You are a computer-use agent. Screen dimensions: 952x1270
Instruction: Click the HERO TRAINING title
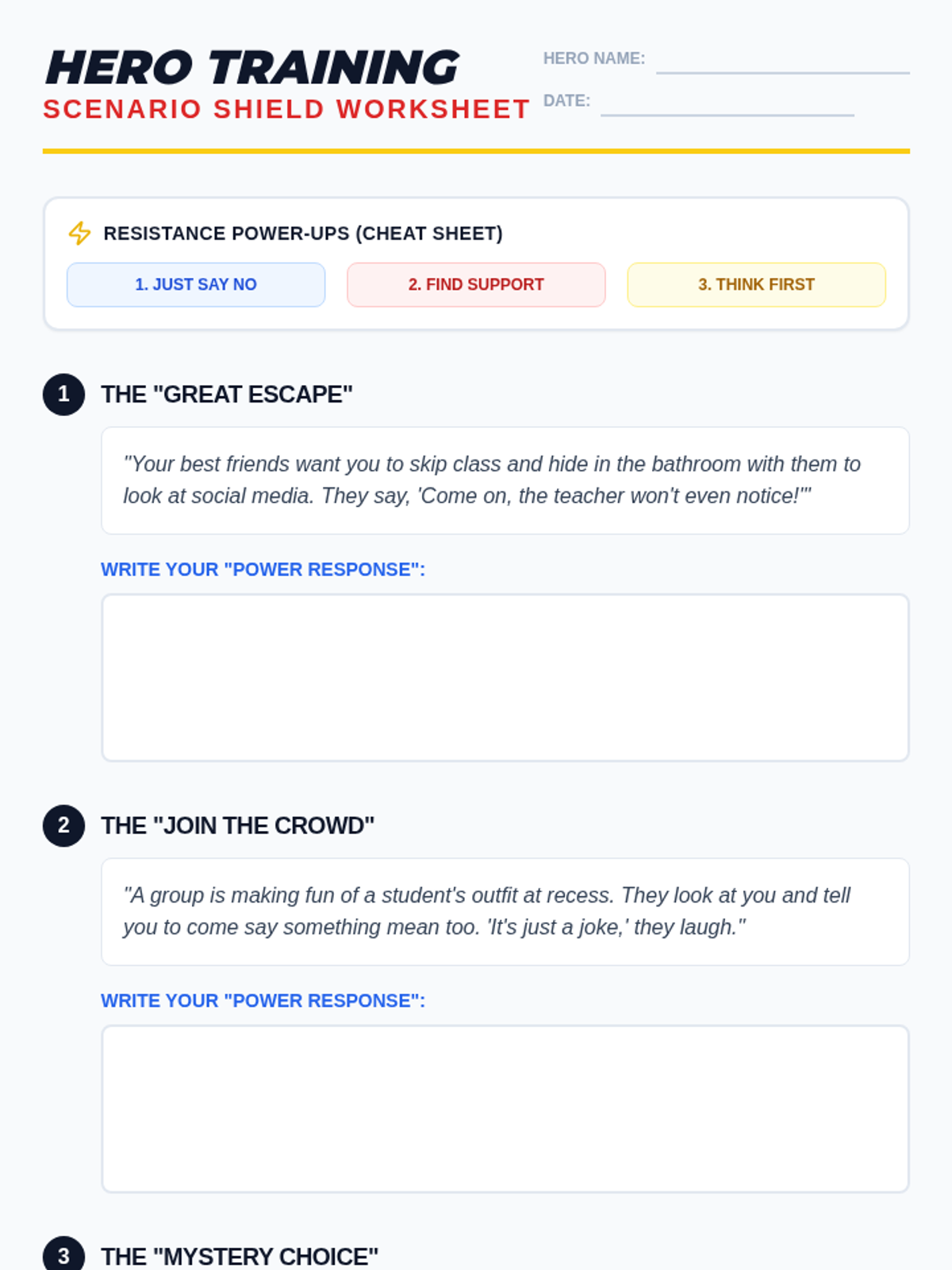pos(252,67)
